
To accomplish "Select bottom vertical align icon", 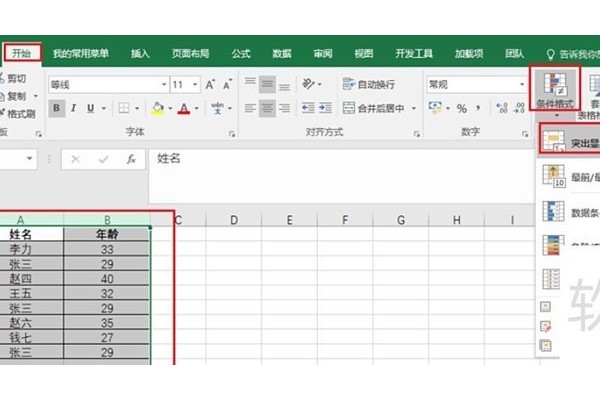I will 284,85.
